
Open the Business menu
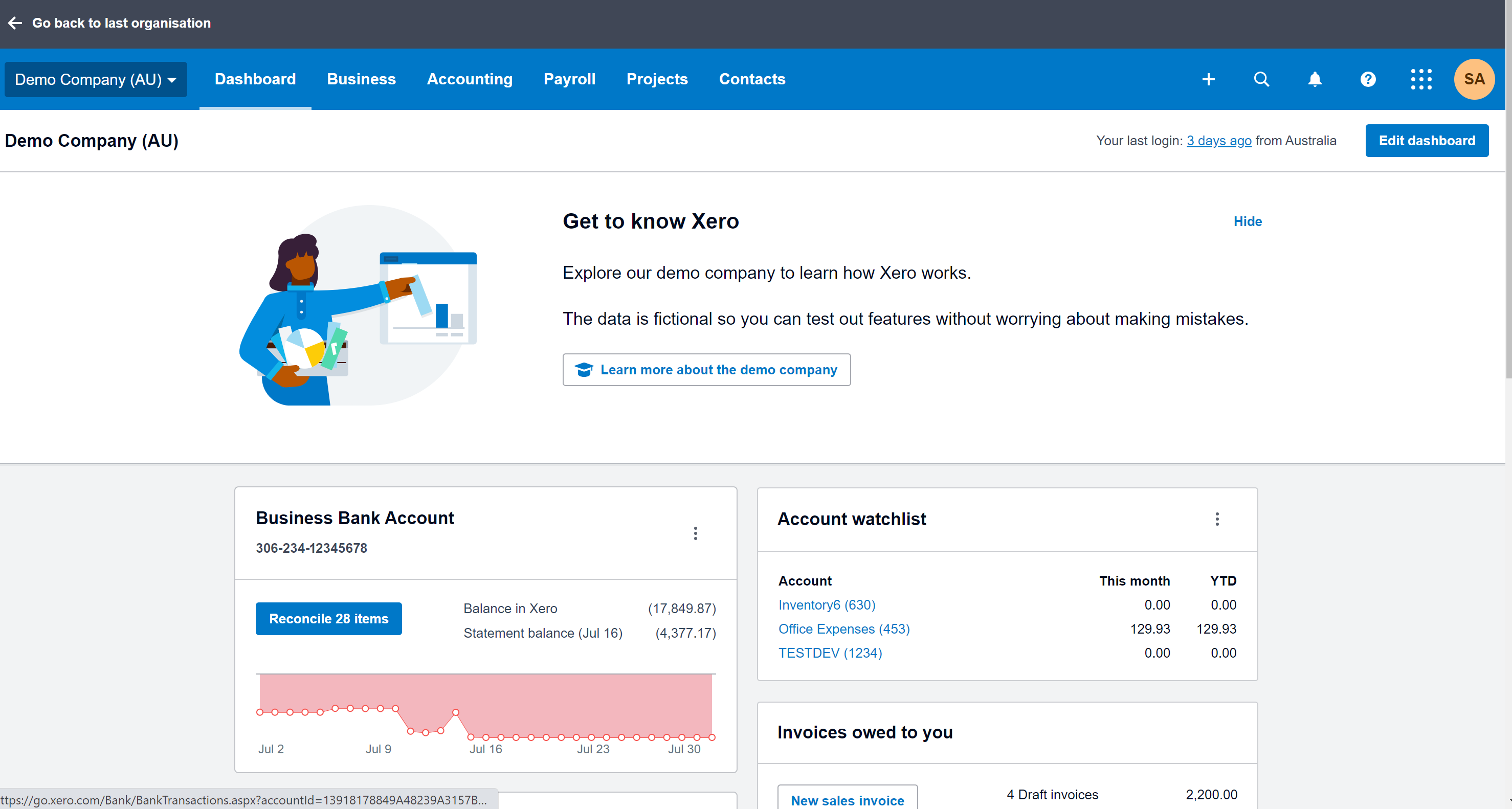click(361, 79)
